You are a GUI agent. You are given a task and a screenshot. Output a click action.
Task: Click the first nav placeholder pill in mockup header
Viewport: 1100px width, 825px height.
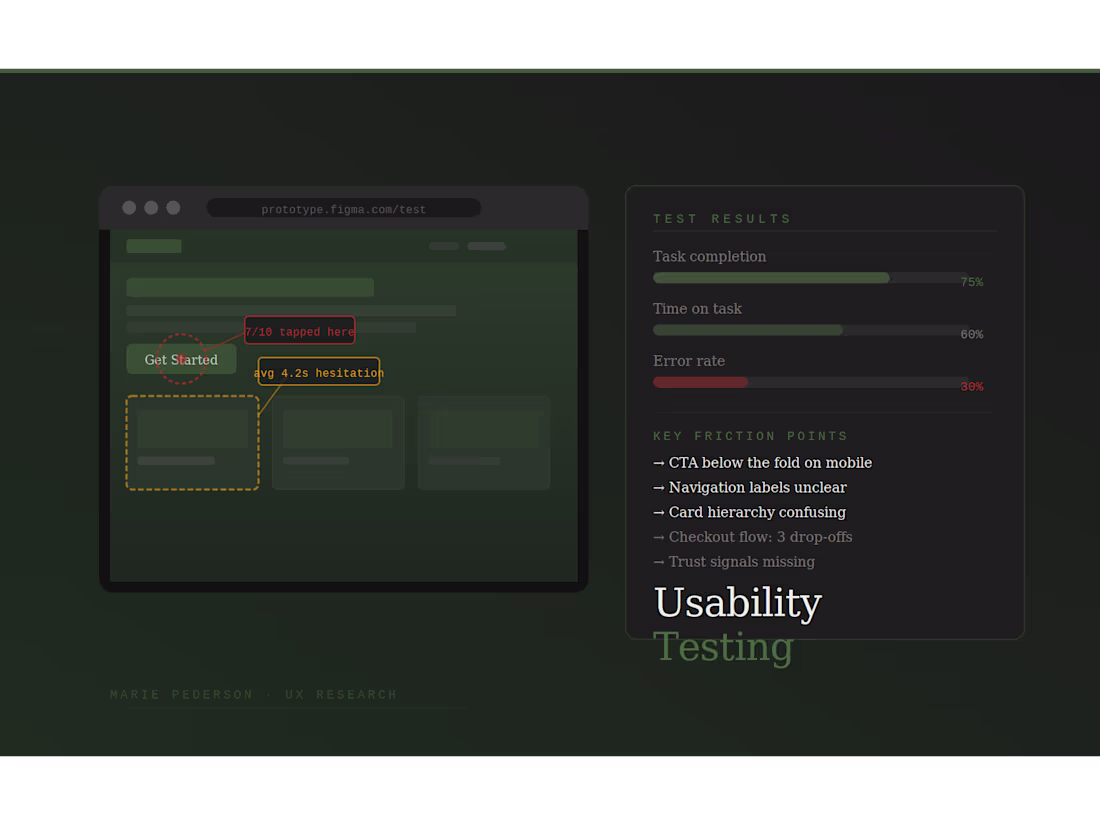pos(444,246)
